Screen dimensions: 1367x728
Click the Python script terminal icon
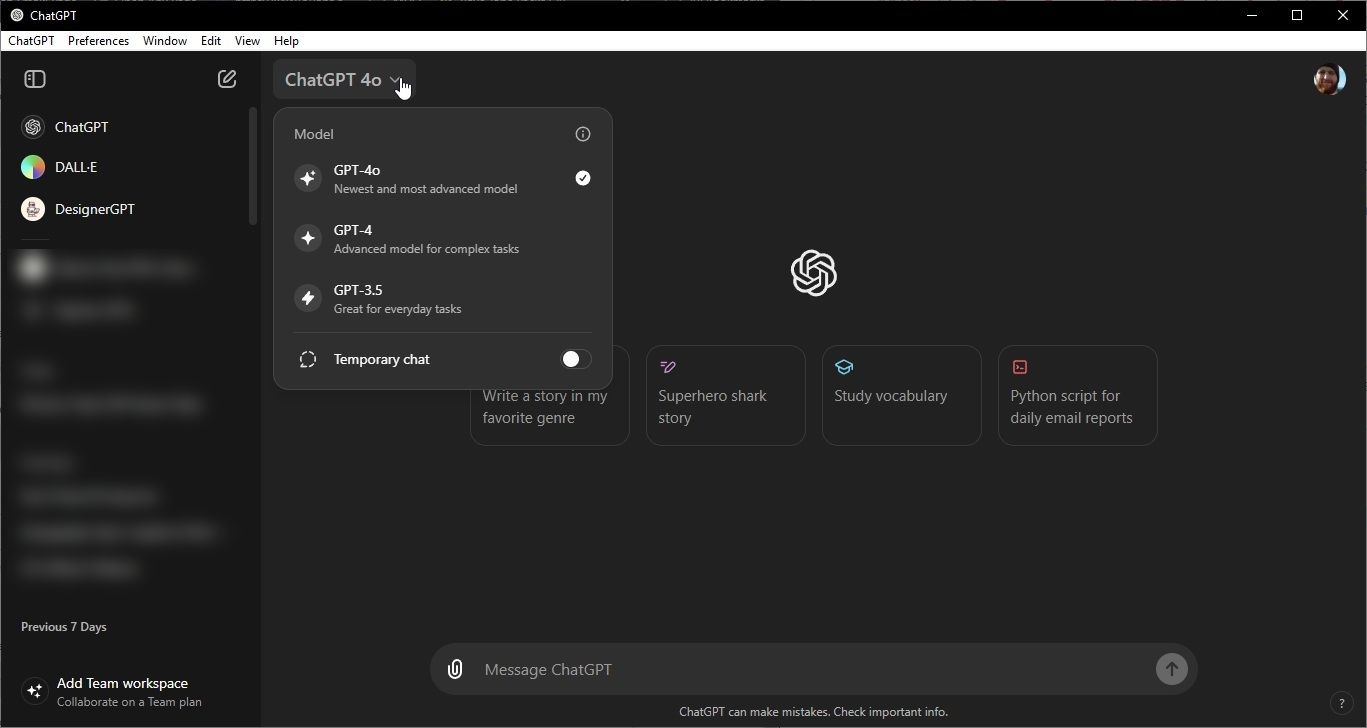[1020, 367]
